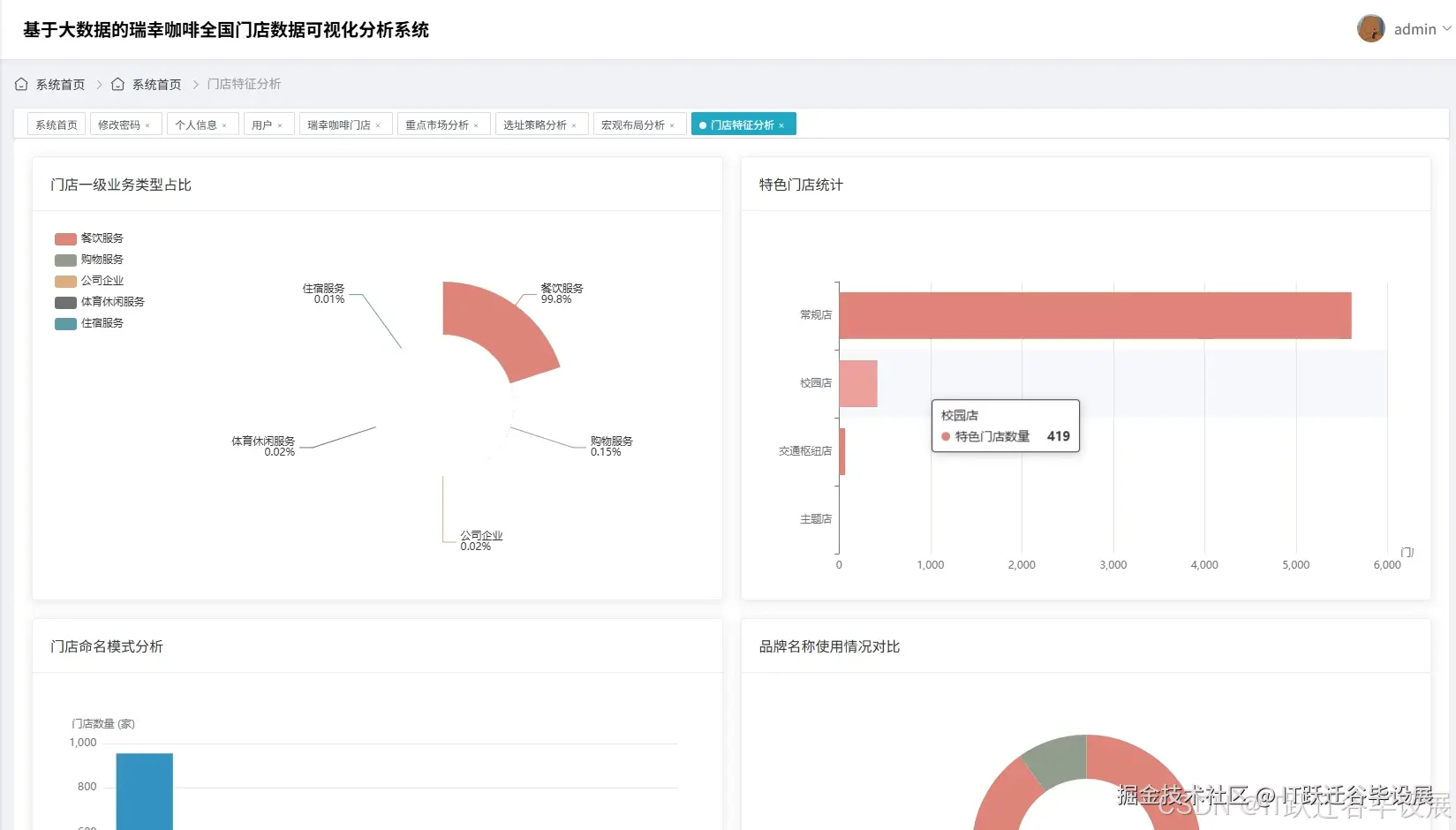The width and height of the screenshot is (1456, 830).
Task: Switch to the 系统首页 tab
Action: (57, 124)
